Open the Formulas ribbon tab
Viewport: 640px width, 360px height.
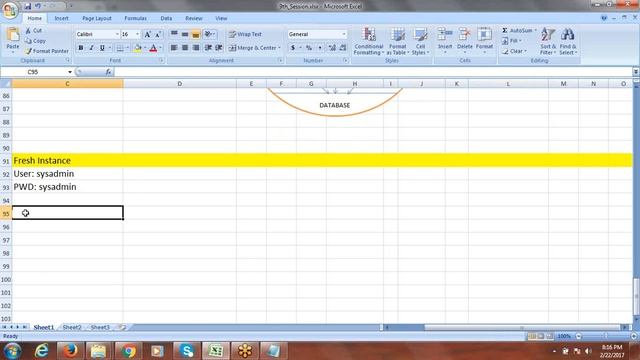point(136,18)
